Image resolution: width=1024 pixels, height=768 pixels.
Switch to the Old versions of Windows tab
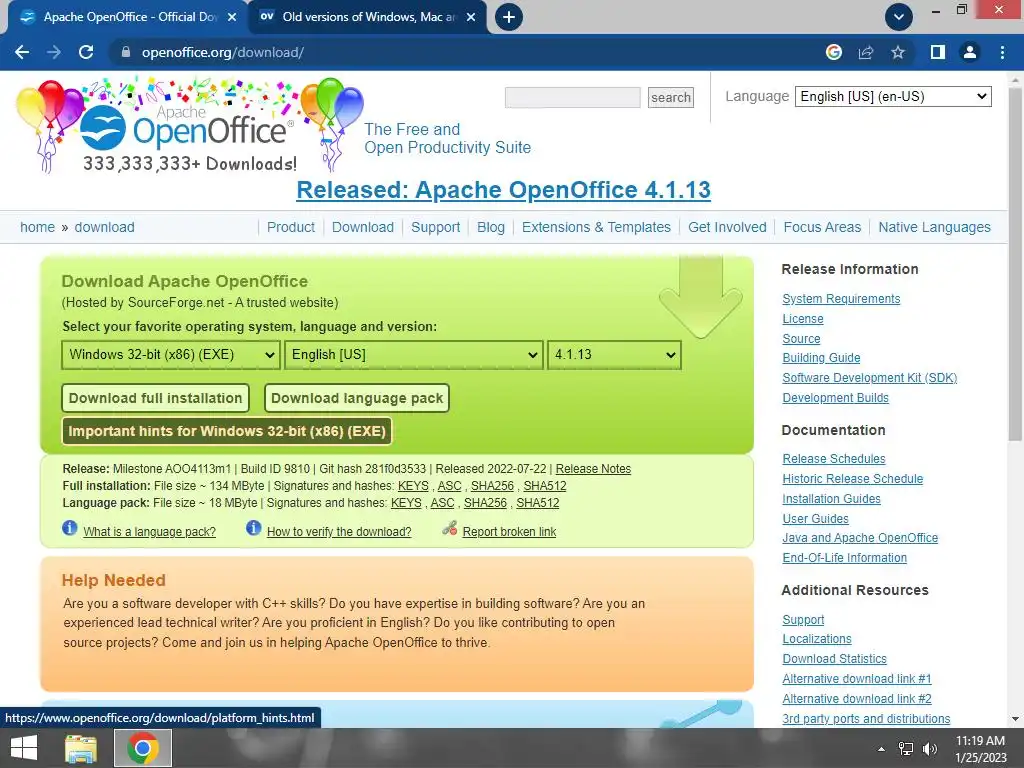(368, 17)
